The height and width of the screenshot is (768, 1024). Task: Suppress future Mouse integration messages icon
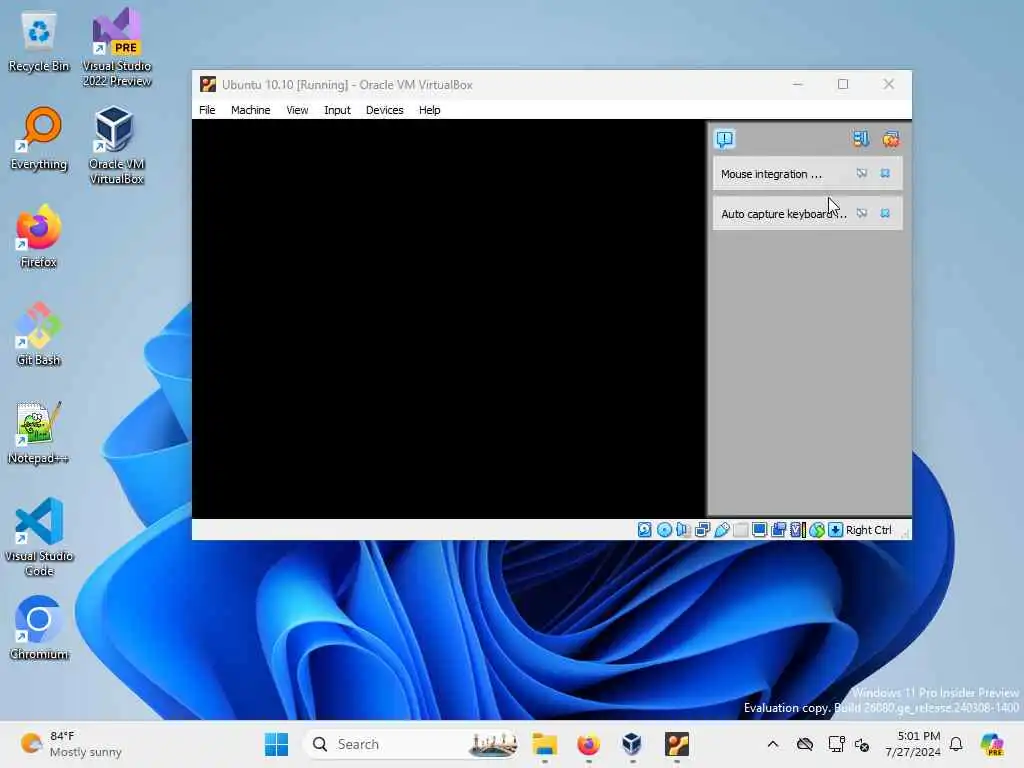(x=861, y=174)
